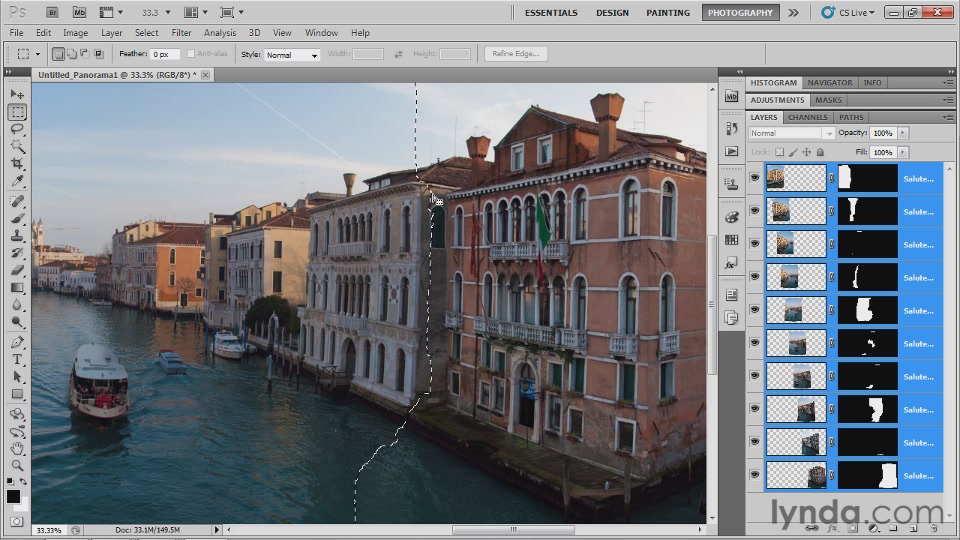Switch to the Navigator tab
Image resolution: width=960 pixels, height=540 pixels.
tap(830, 83)
